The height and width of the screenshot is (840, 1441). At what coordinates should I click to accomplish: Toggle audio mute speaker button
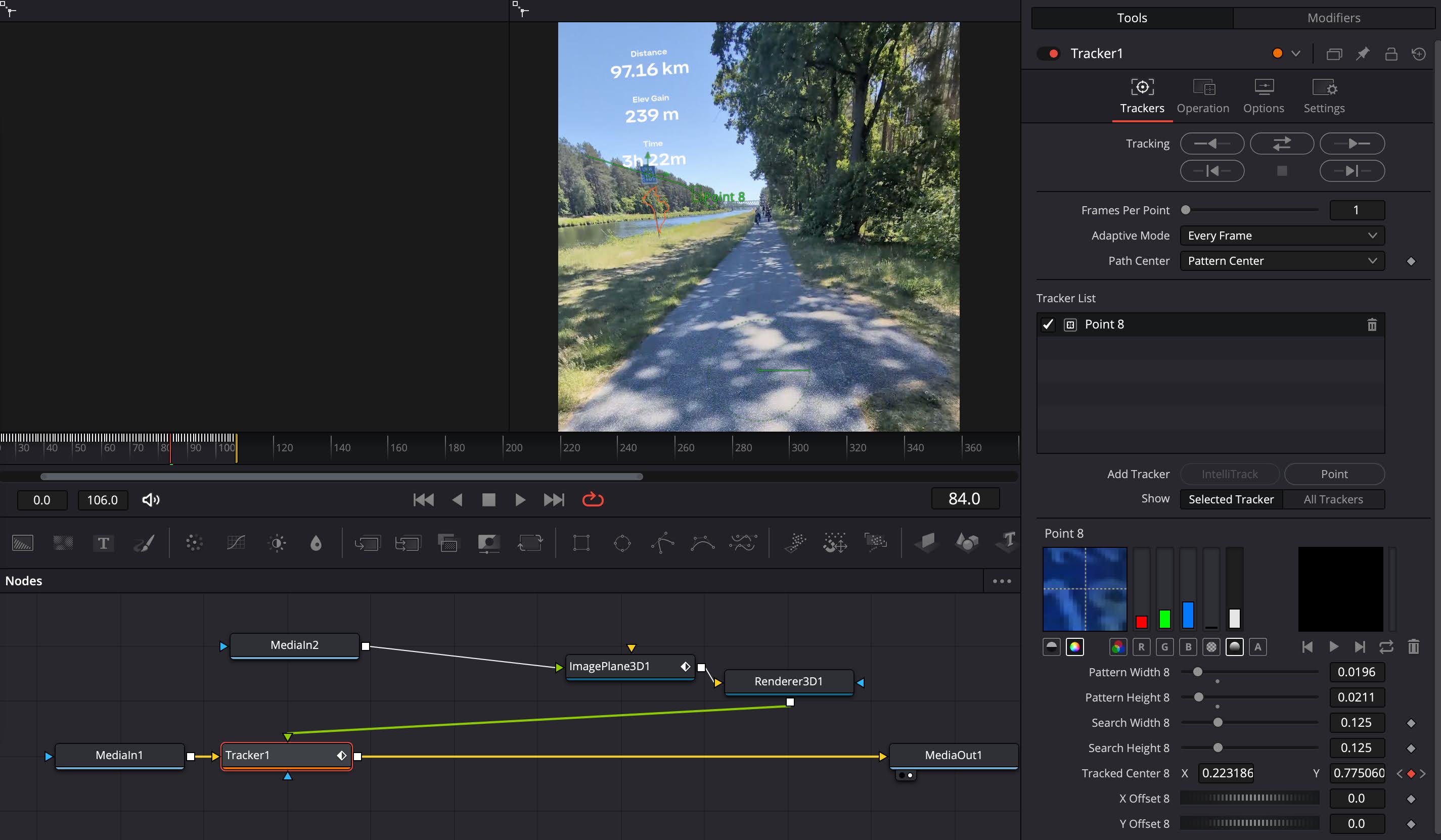pos(151,500)
